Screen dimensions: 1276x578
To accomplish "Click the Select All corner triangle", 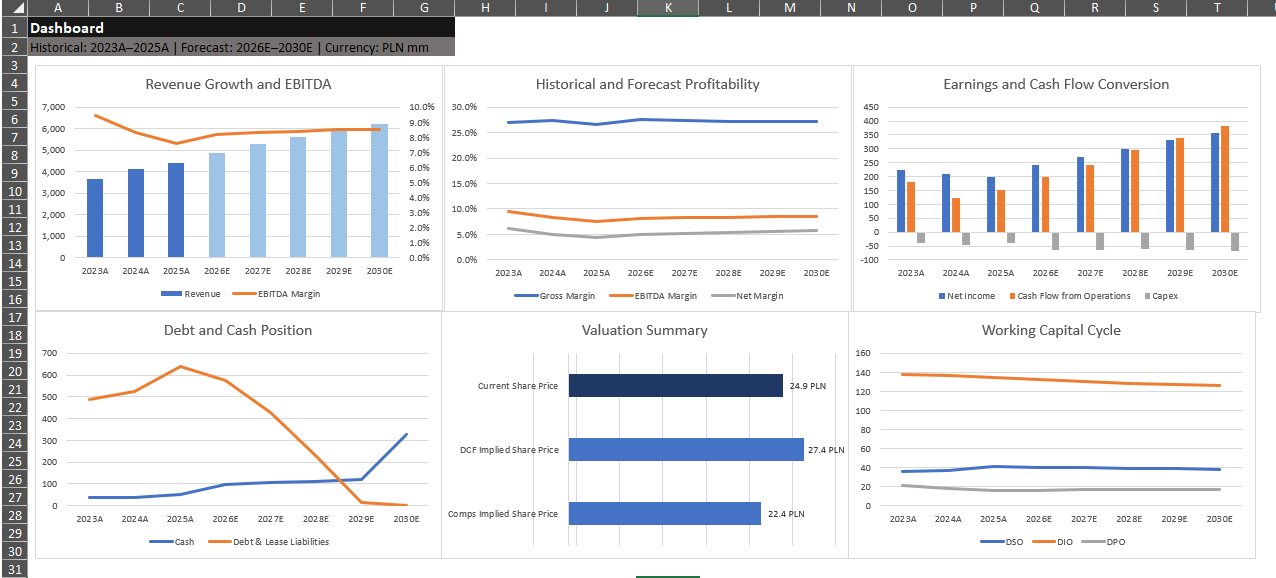I will point(14,8).
